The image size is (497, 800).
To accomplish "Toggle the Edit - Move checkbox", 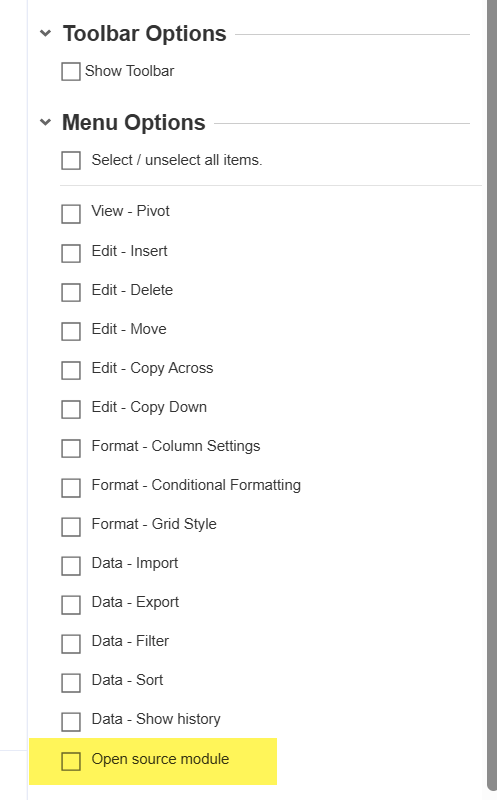I will pyautogui.click(x=71, y=331).
